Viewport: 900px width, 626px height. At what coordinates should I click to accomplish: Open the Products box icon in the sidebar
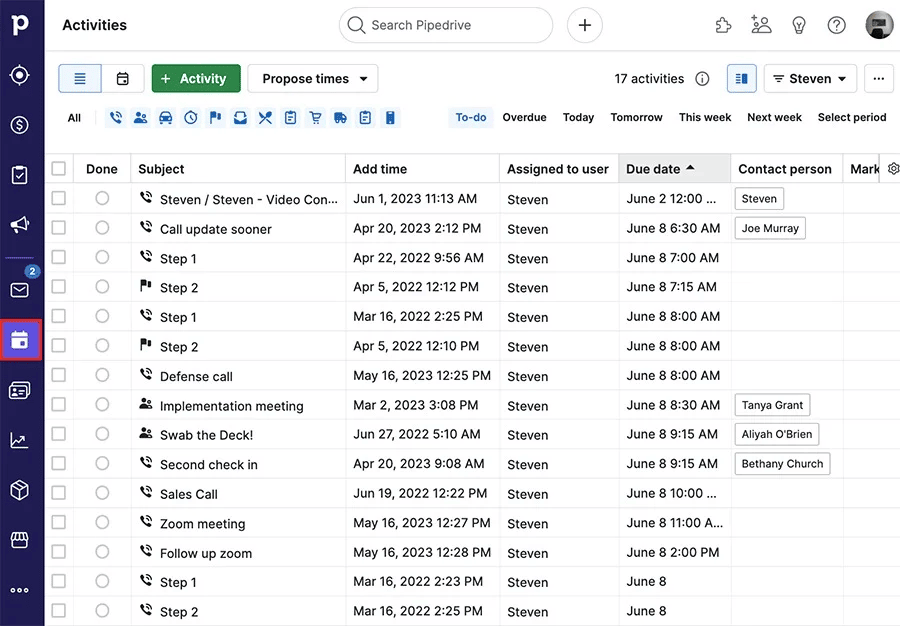click(21, 490)
